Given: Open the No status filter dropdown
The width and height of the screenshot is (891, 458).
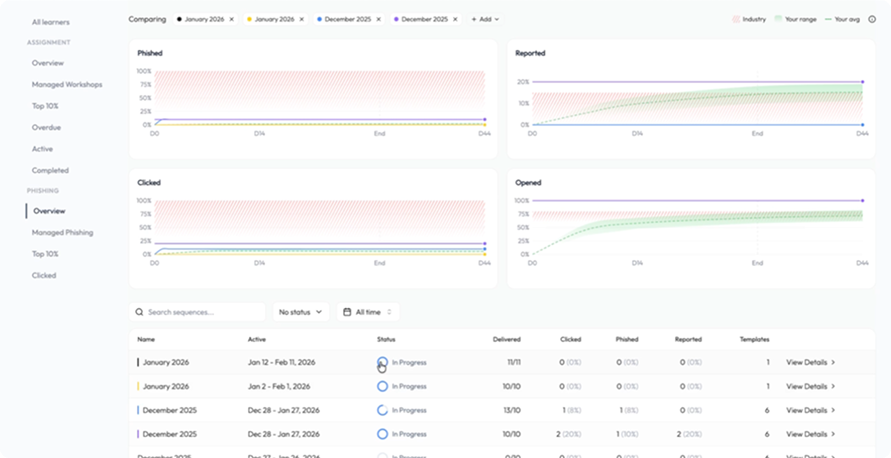Looking at the screenshot, I should pyautogui.click(x=301, y=312).
